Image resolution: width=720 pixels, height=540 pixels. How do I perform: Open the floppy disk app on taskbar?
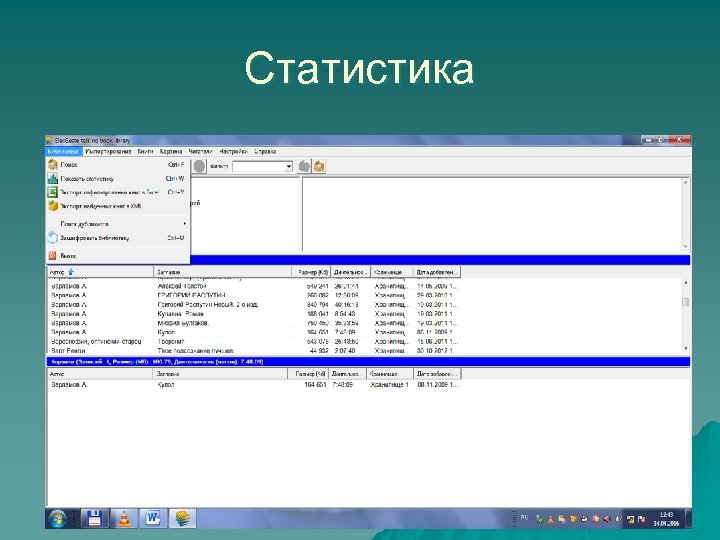pyautogui.click(x=95, y=518)
